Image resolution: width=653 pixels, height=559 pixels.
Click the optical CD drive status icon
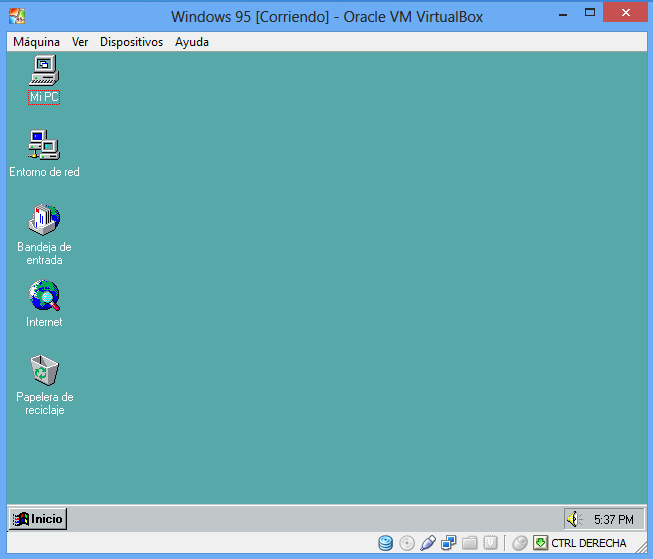[407, 543]
